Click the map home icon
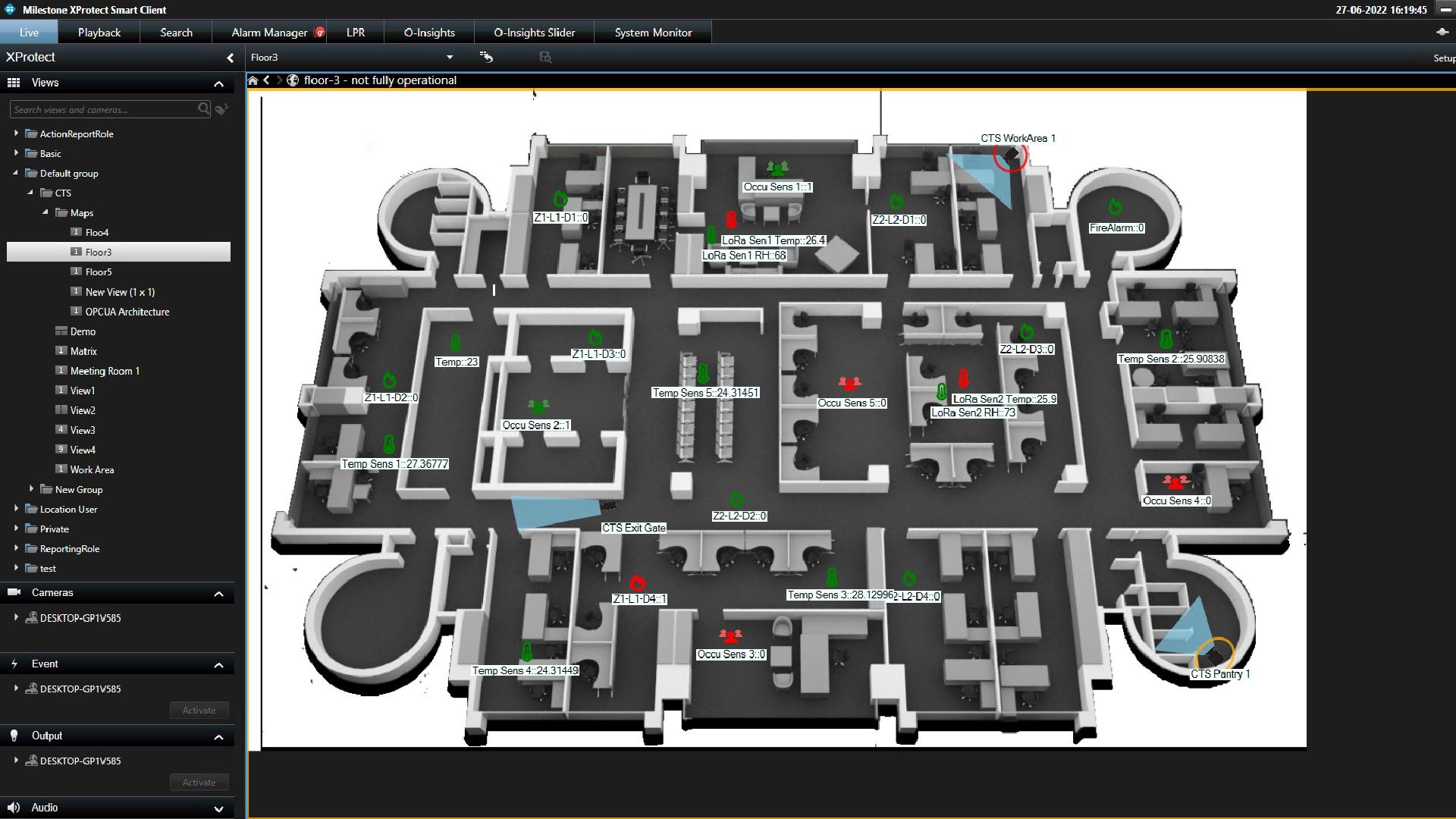Viewport: 1456px width, 819px height. tap(253, 80)
